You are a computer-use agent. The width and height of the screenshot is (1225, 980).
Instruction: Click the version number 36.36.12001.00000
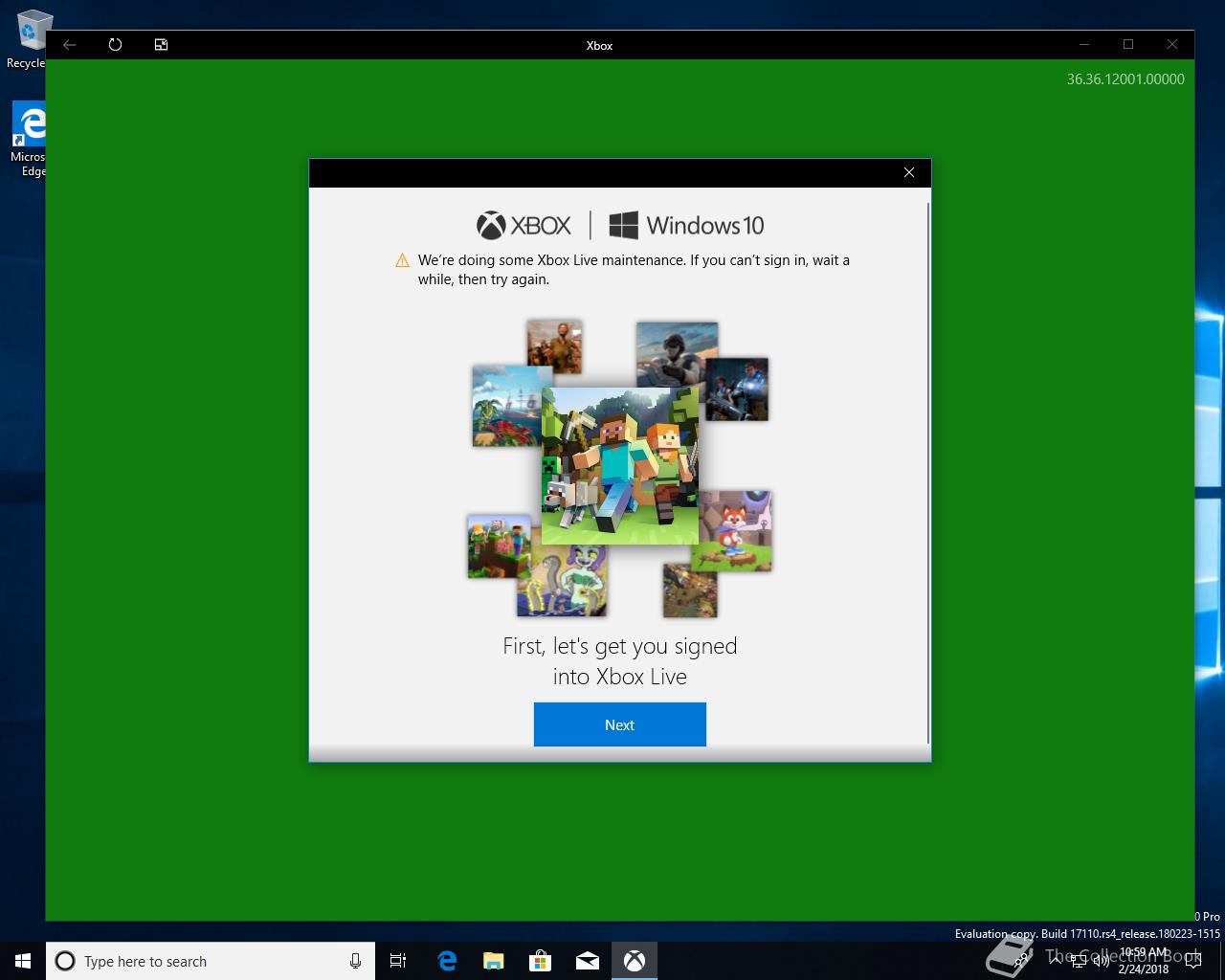point(1125,79)
